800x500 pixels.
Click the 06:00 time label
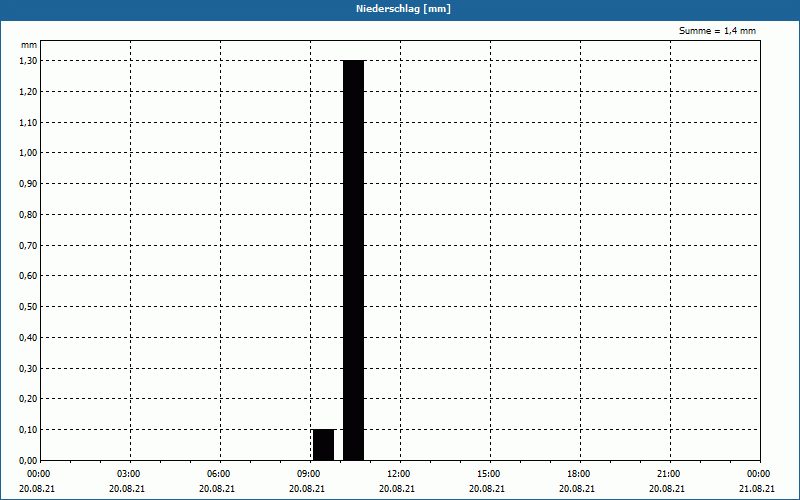(218, 474)
